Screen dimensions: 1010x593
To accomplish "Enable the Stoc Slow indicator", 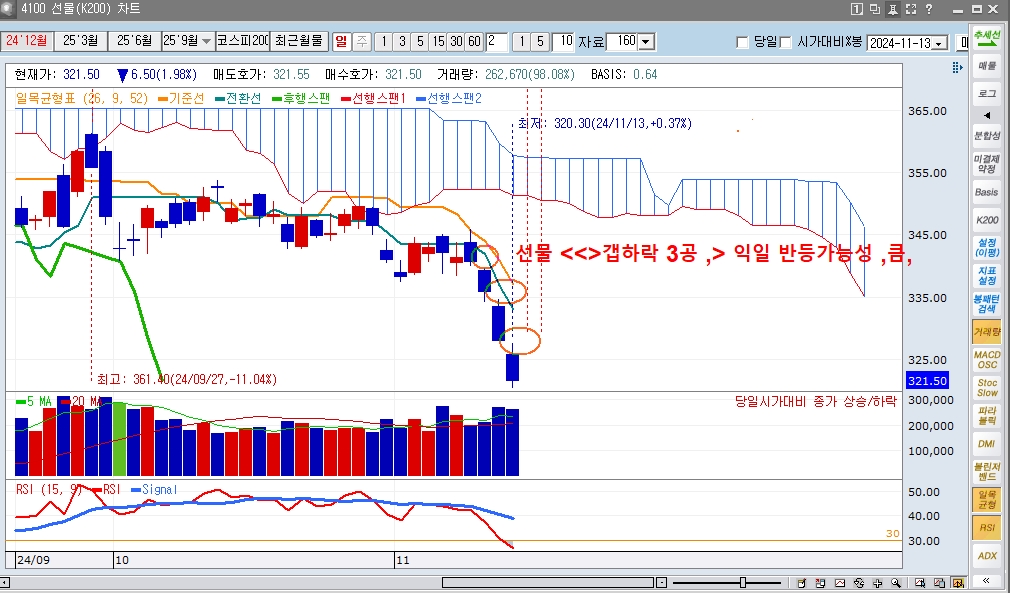I will tap(987, 388).
